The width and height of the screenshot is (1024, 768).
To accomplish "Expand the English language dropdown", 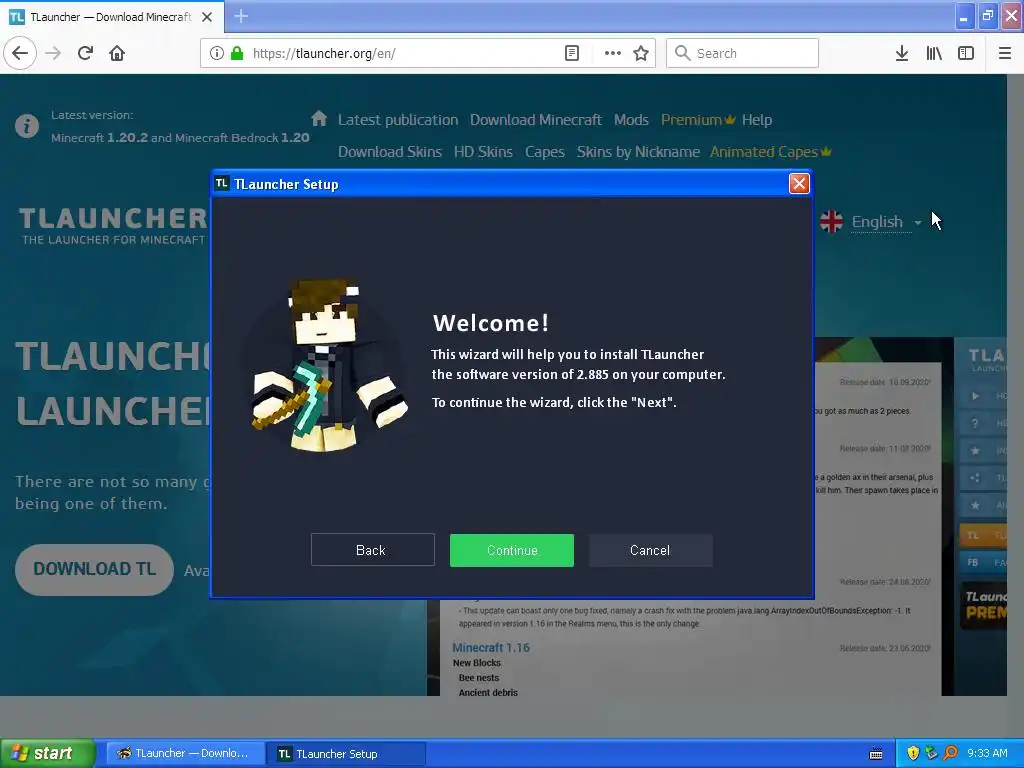I will 886,222.
